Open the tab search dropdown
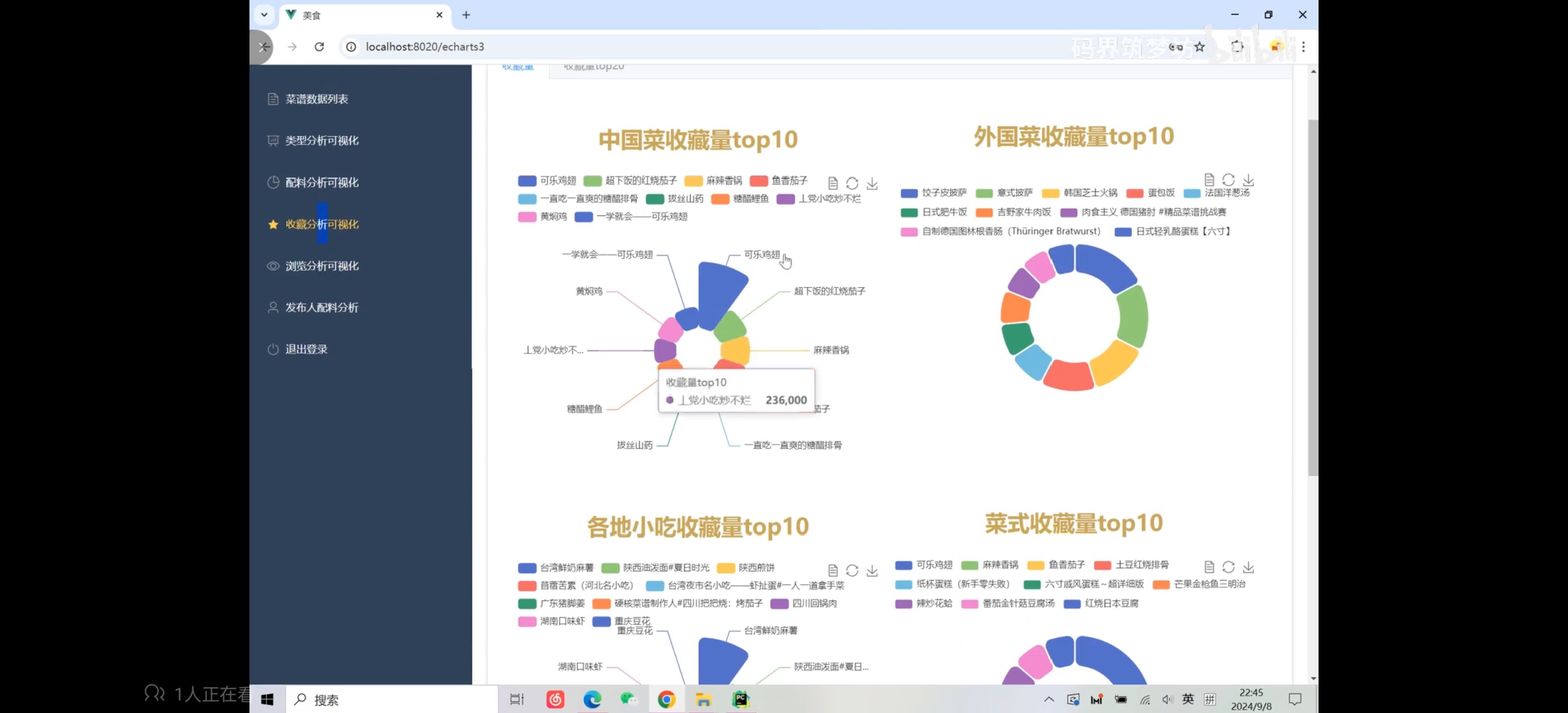Image resolution: width=1568 pixels, height=713 pixels. pos(264,15)
